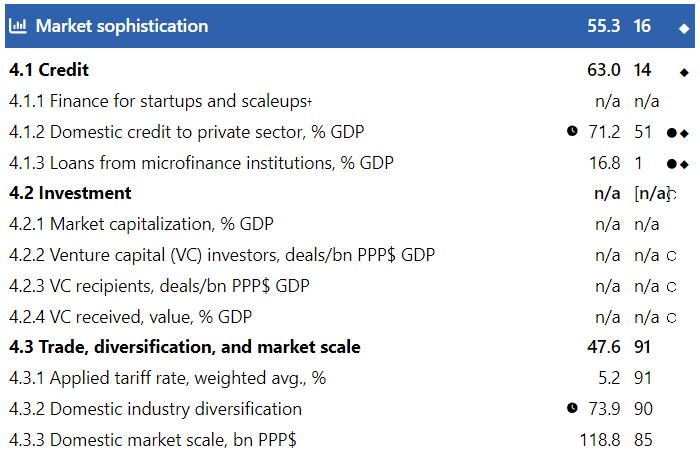Click the strength markers on the microfinance loans row

(678, 164)
